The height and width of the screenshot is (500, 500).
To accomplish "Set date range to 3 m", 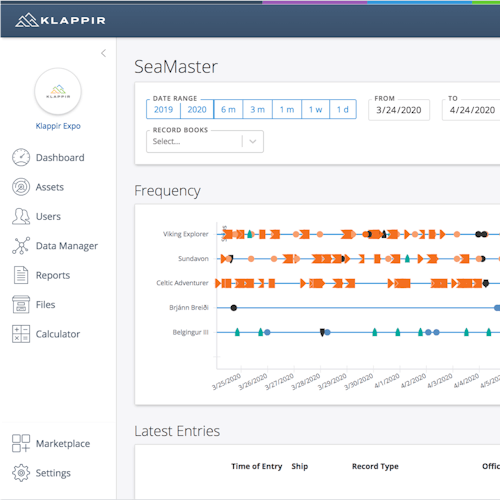I will (x=258, y=109).
